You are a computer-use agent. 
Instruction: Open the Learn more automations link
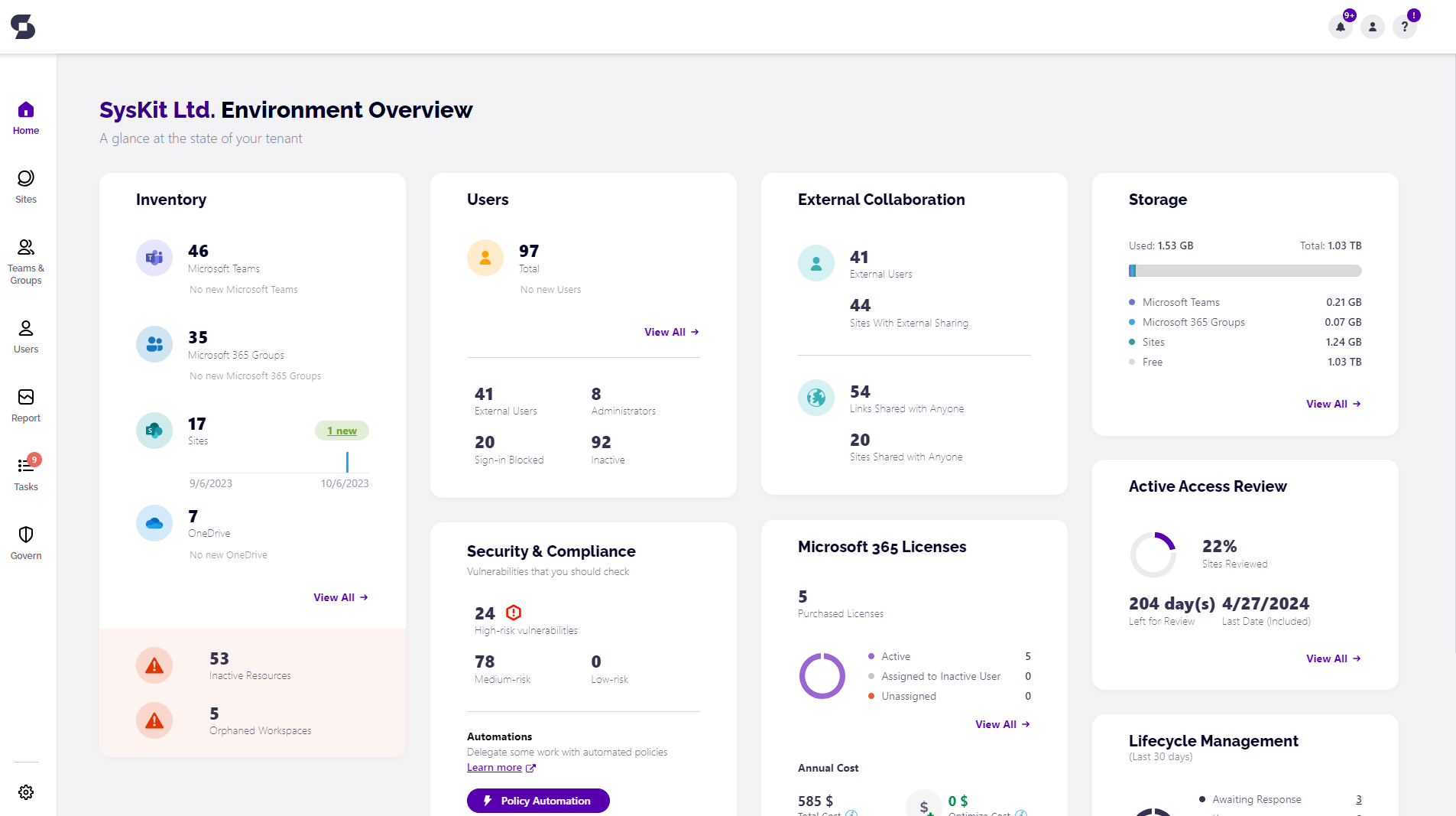tap(495, 767)
